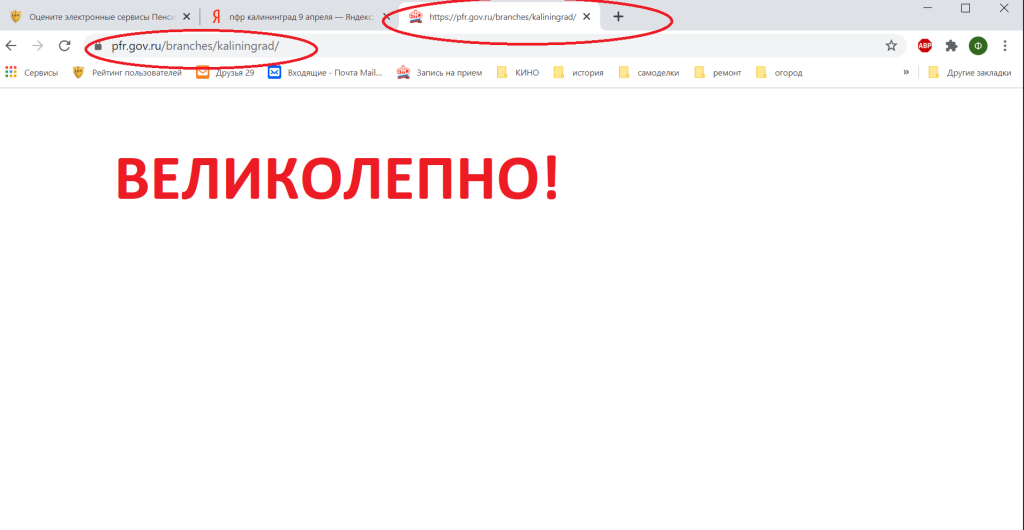Open the Рейтинг пользователей bookmark
The image size is (1024, 530).
[x=127, y=72]
